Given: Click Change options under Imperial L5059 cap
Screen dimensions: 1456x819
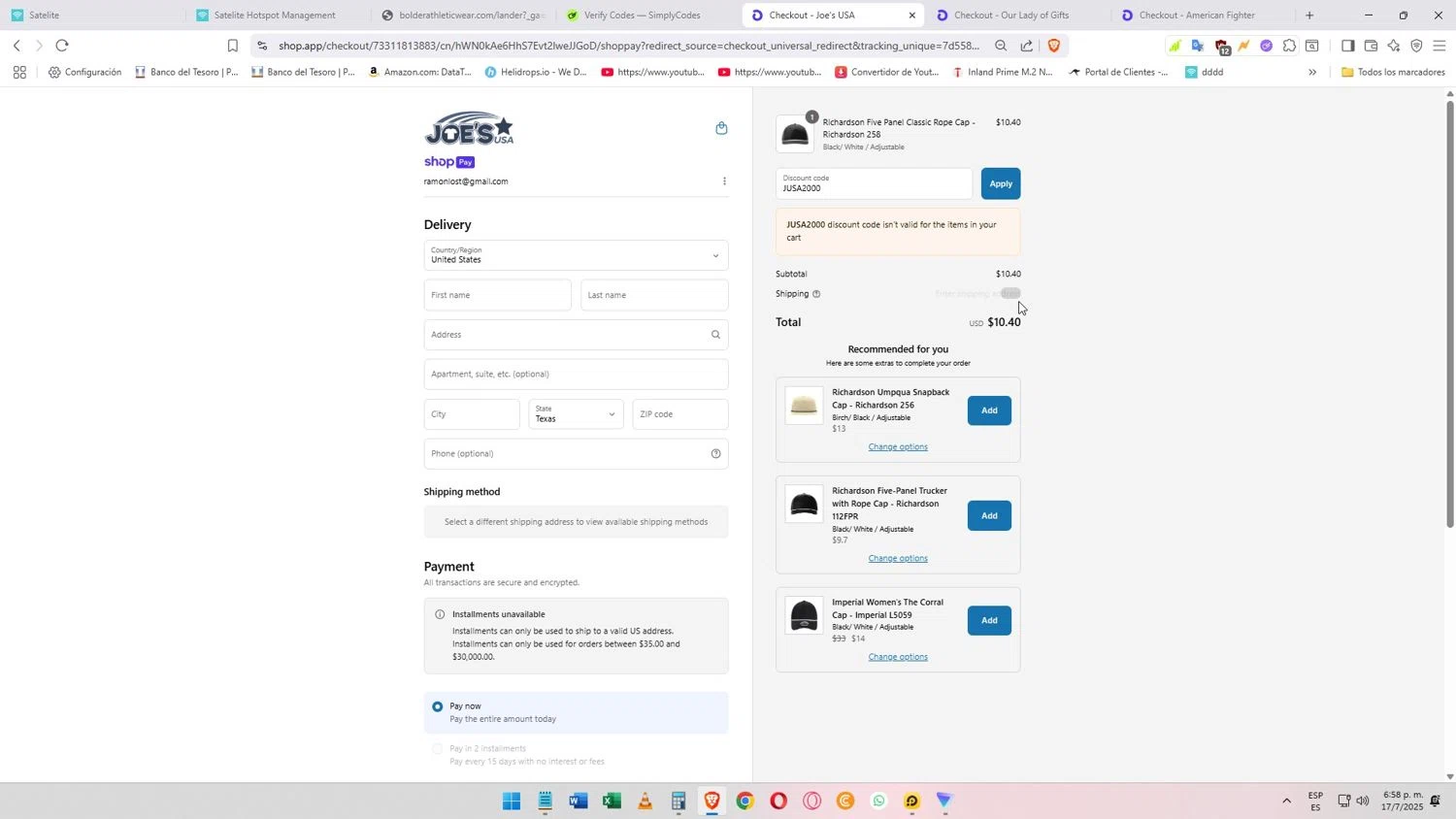Looking at the screenshot, I should click(x=898, y=657).
